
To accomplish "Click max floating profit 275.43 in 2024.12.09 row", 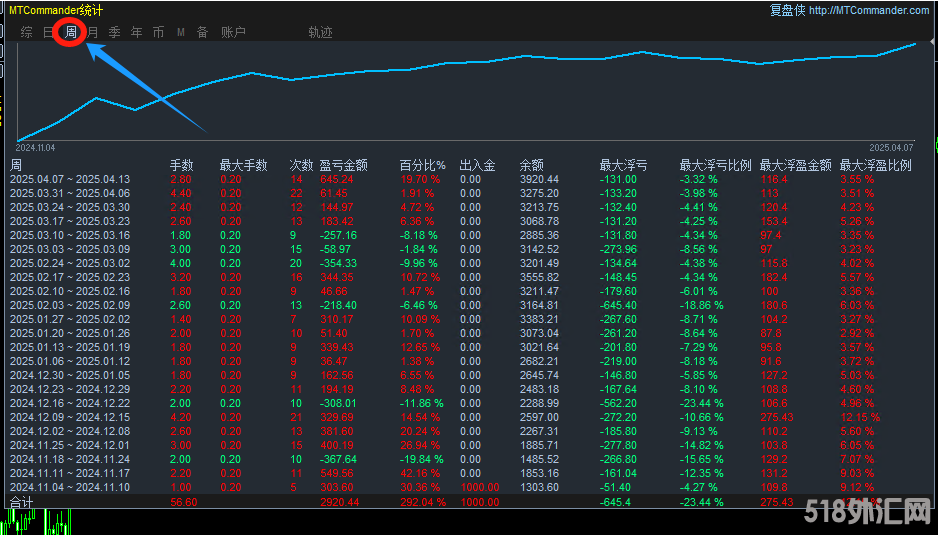I will pos(776,418).
